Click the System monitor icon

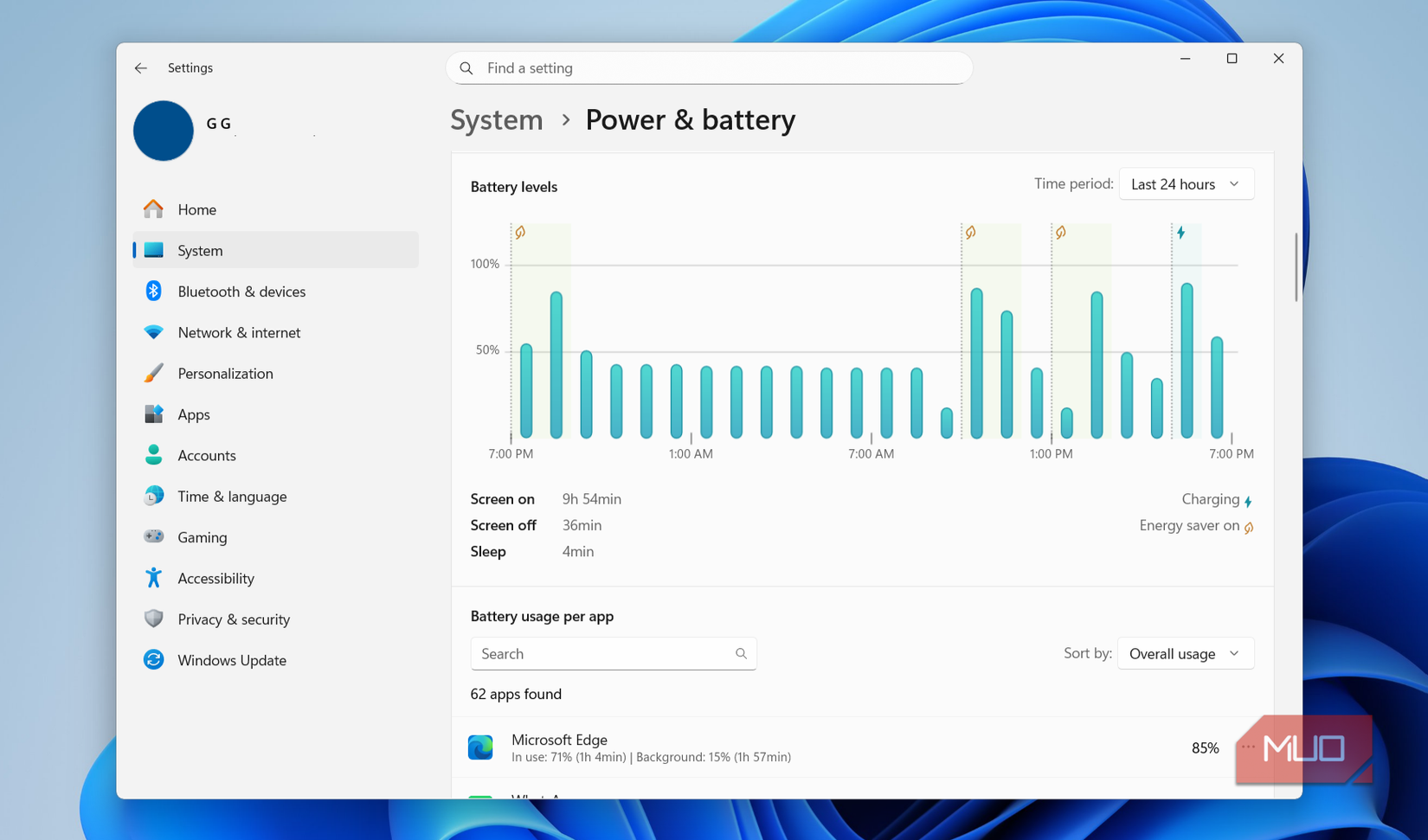pyautogui.click(x=153, y=250)
